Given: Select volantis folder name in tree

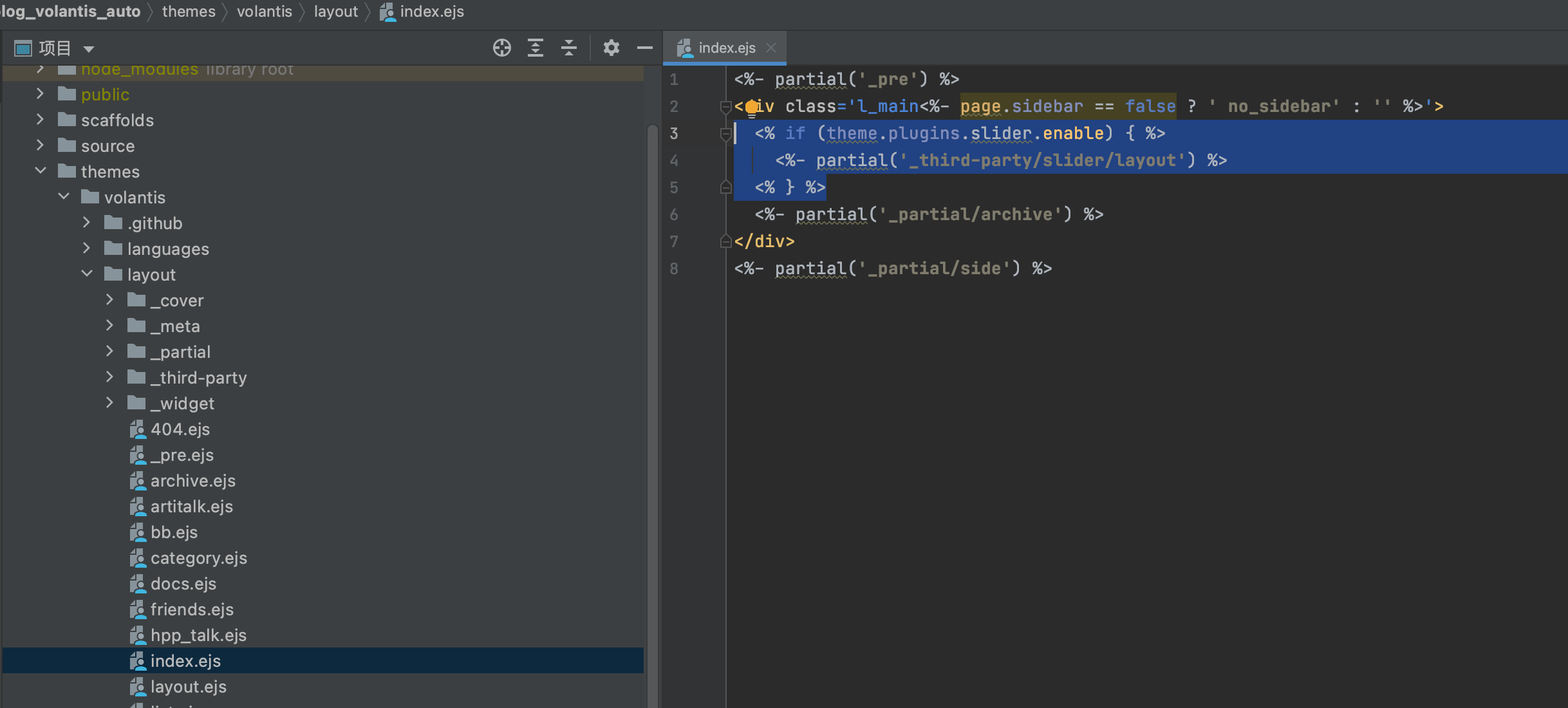Looking at the screenshot, I should 135,198.
